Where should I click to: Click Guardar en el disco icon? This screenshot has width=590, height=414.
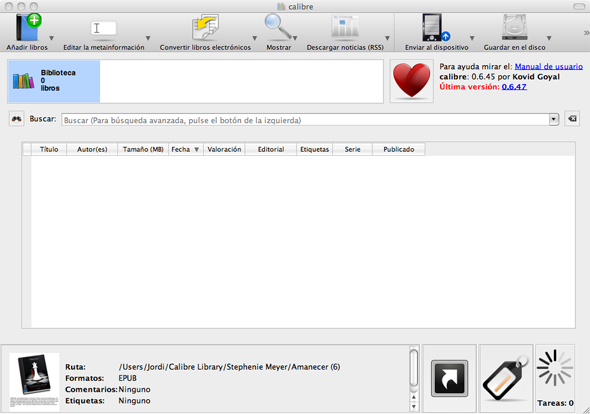tap(514, 27)
